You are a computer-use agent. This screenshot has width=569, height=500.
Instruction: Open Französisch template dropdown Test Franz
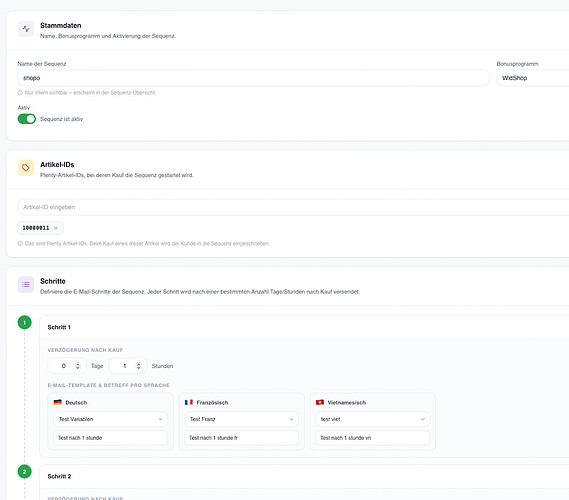242,419
